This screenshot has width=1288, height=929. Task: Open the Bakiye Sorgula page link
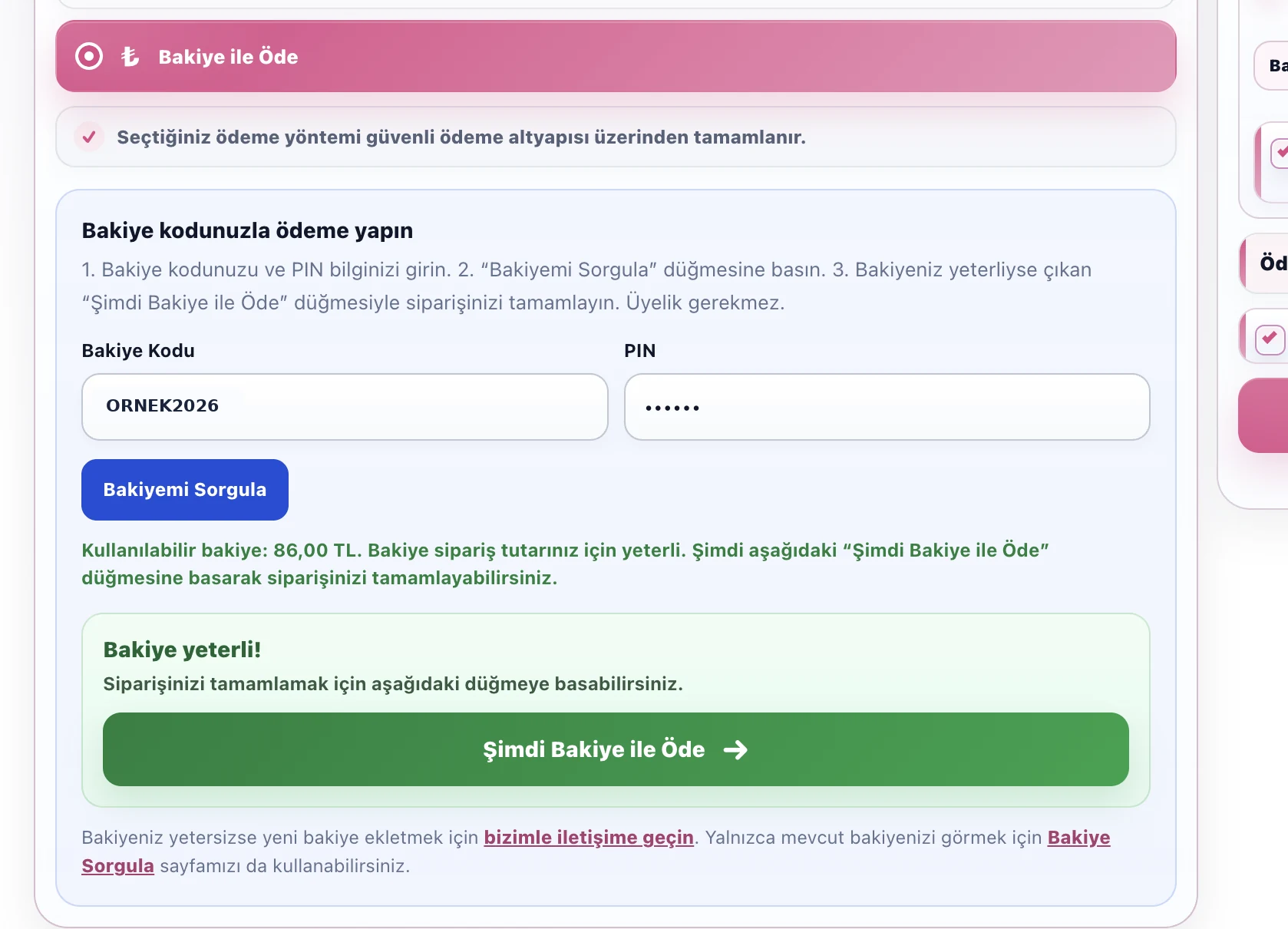(x=596, y=851)
